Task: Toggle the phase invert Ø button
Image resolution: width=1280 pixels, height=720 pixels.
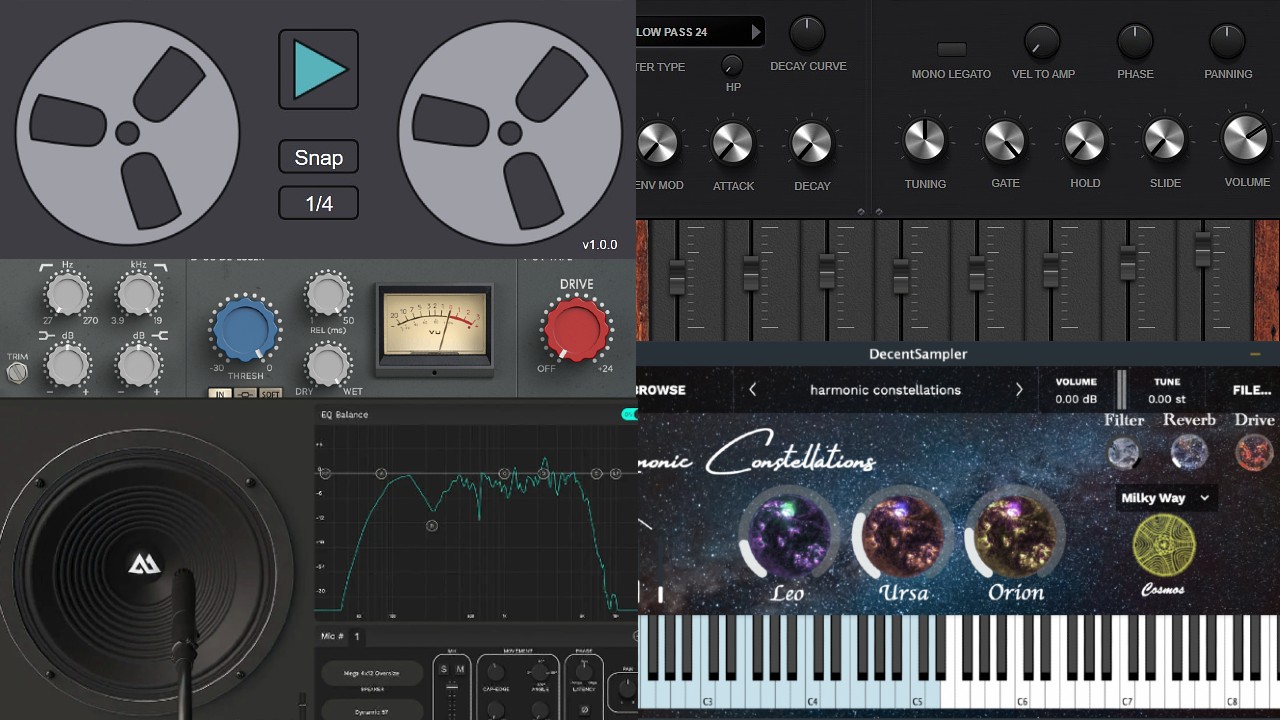Action: coord(584,710)
